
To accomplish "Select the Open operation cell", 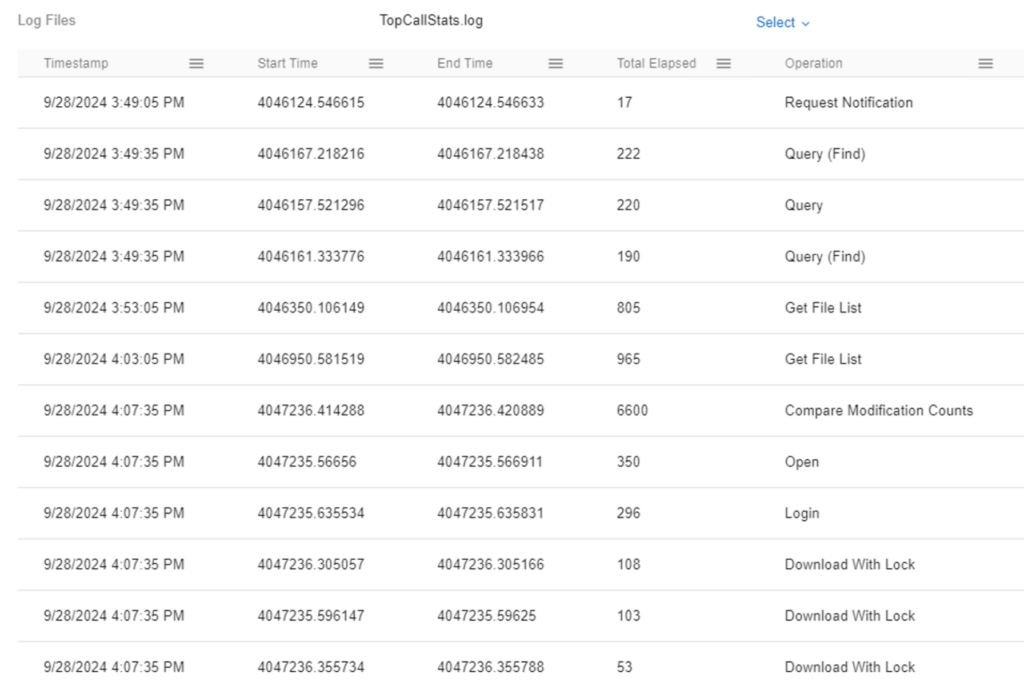I will 802,462.
